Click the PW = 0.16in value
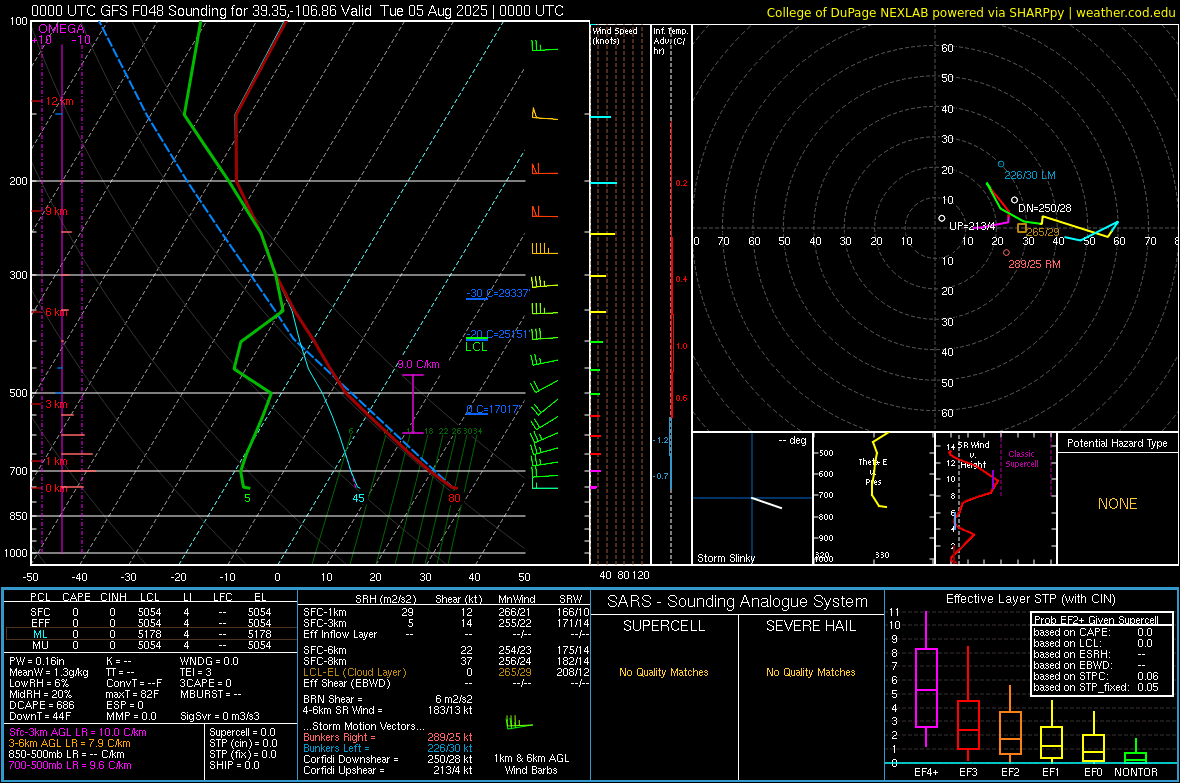 [37, 661]
